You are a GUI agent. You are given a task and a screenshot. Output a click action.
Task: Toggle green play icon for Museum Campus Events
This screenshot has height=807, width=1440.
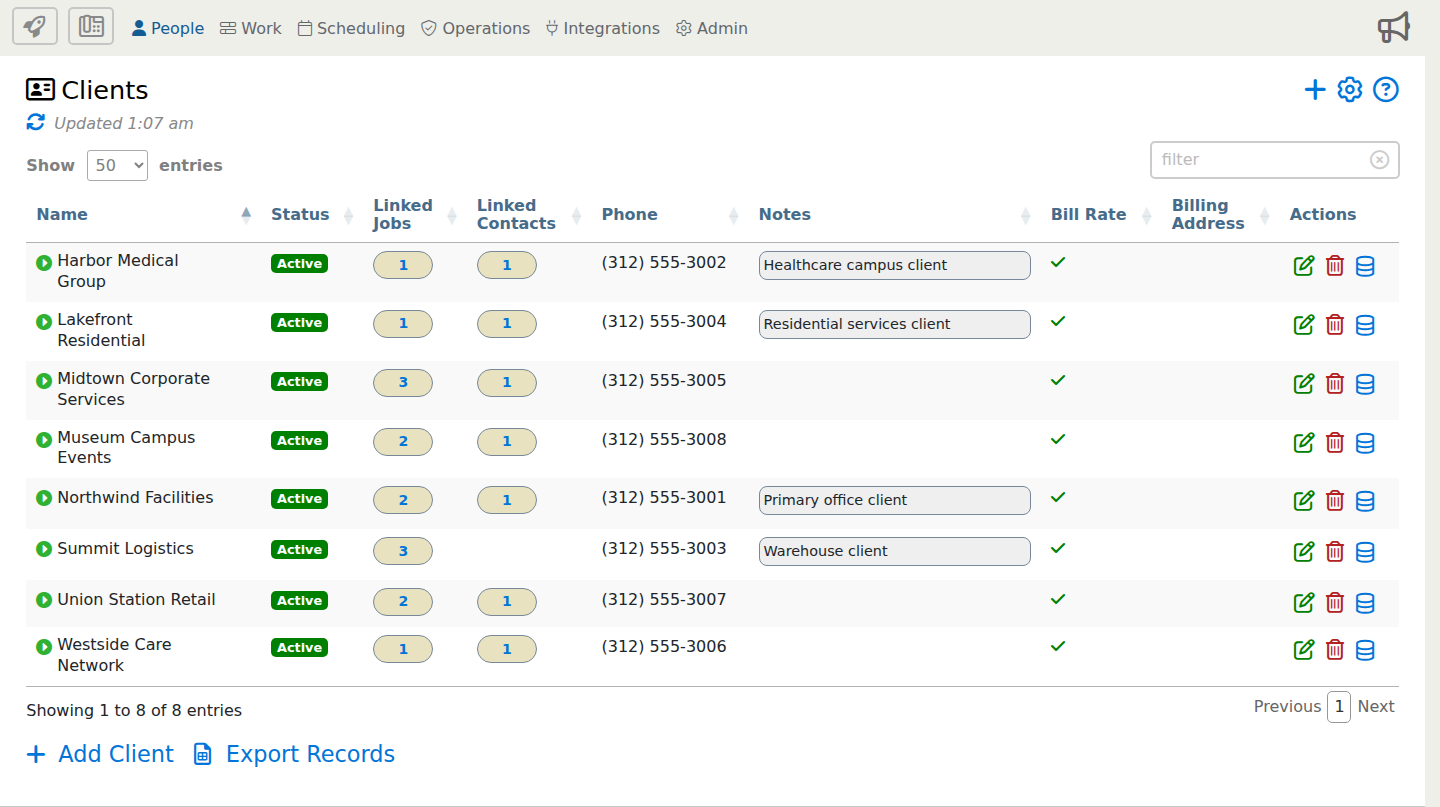44,440
